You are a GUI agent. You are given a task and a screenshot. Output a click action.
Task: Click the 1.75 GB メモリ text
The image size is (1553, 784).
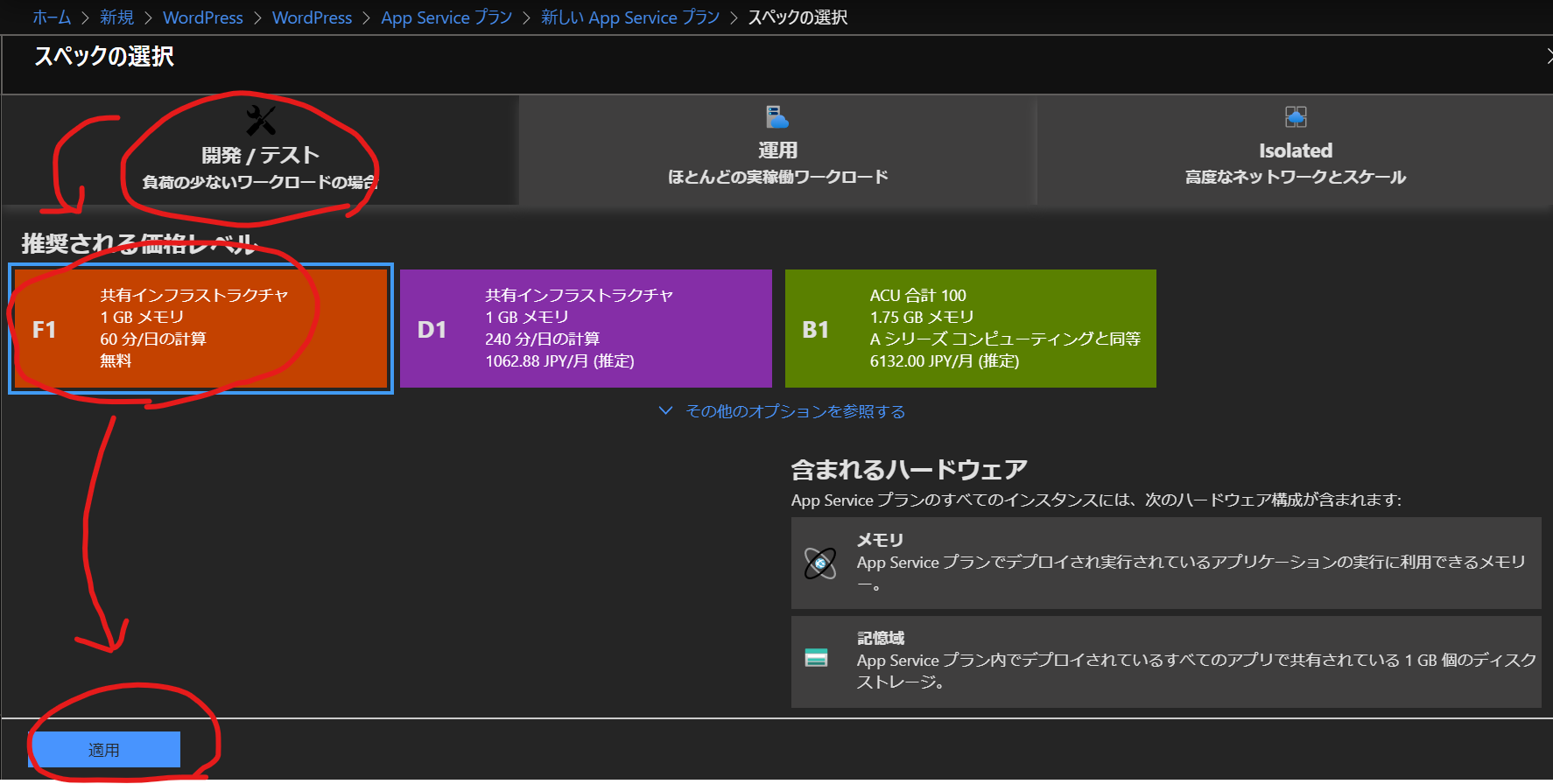pyautogui.click(x=922, y=317)
